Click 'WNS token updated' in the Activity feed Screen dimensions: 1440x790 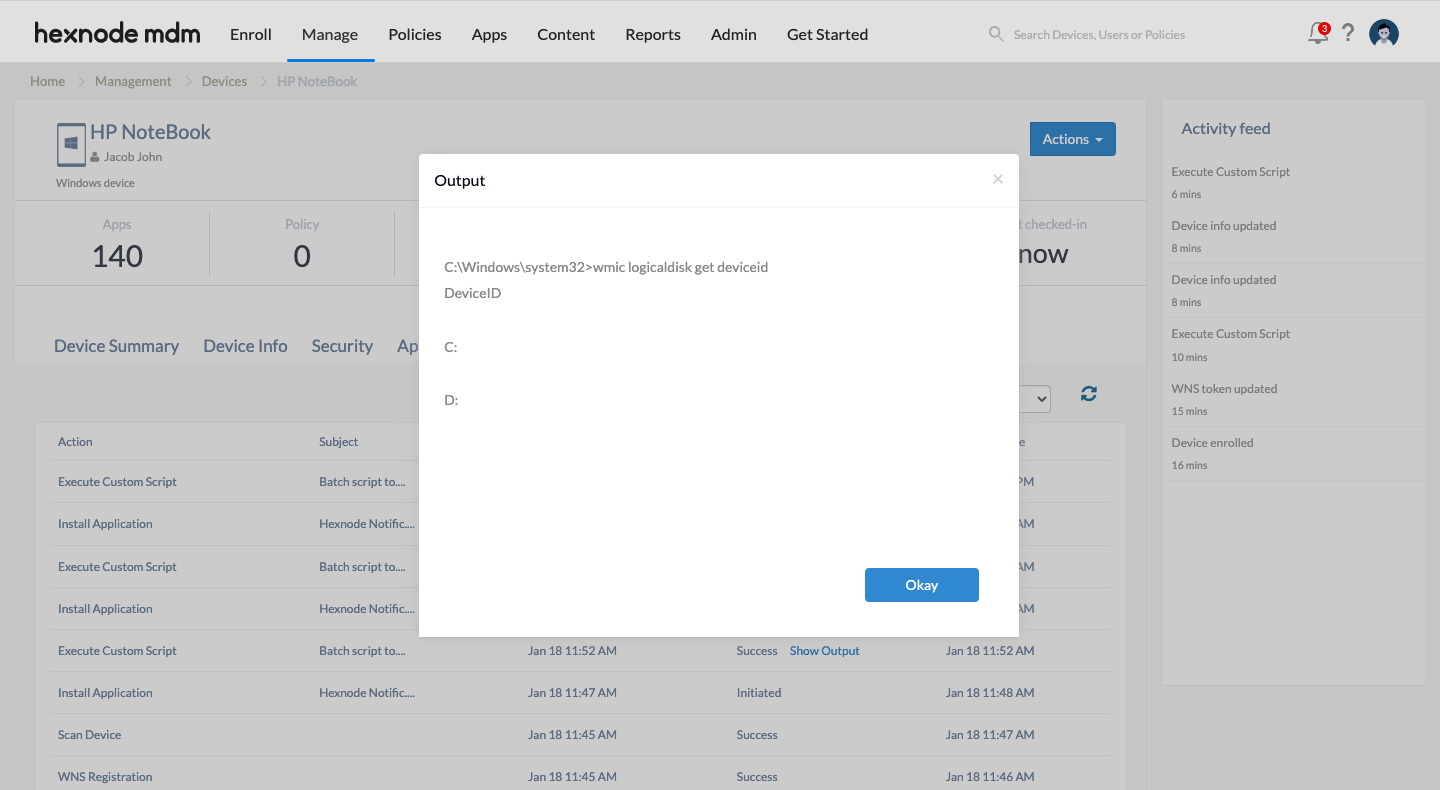pos(1224,389)
